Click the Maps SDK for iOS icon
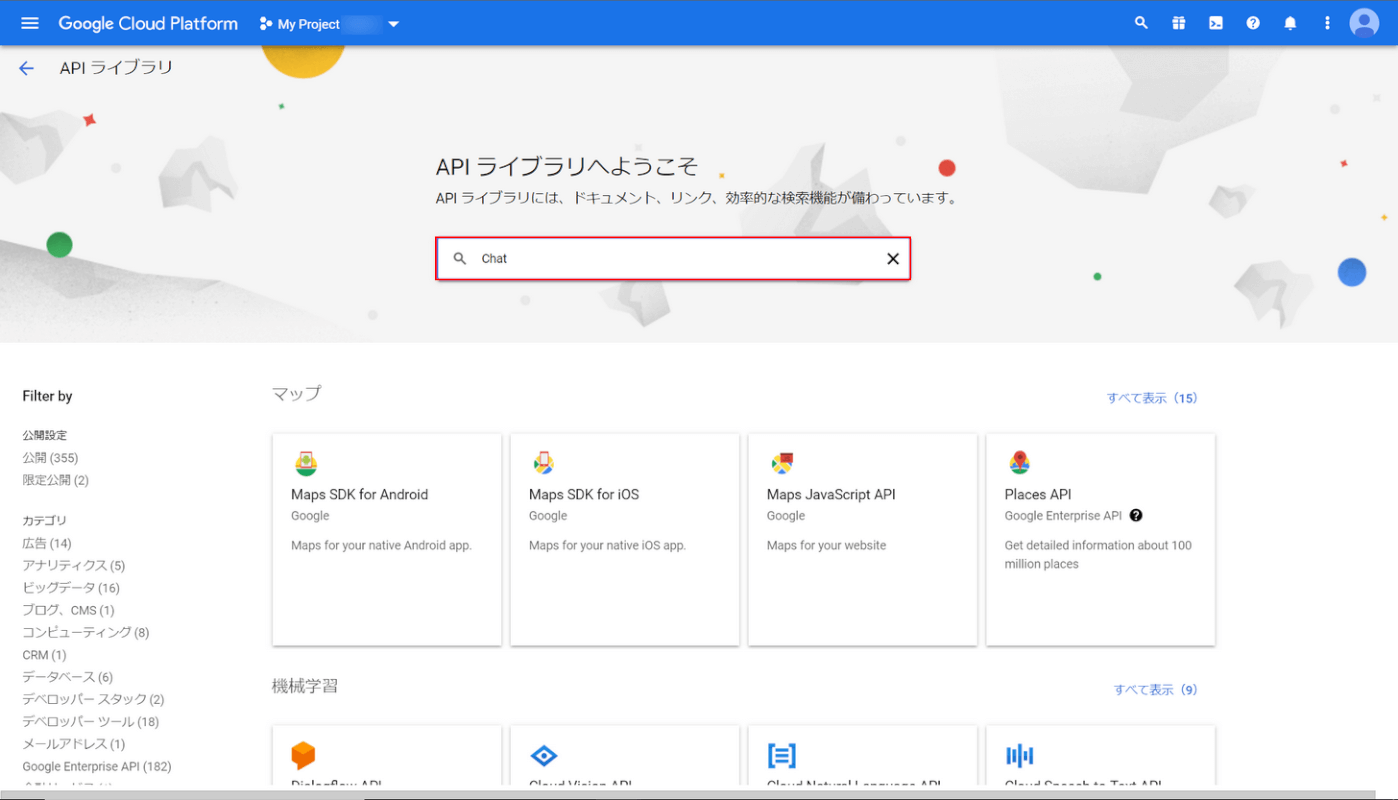The image size is (1398, 800). click(x=543, y=463)
